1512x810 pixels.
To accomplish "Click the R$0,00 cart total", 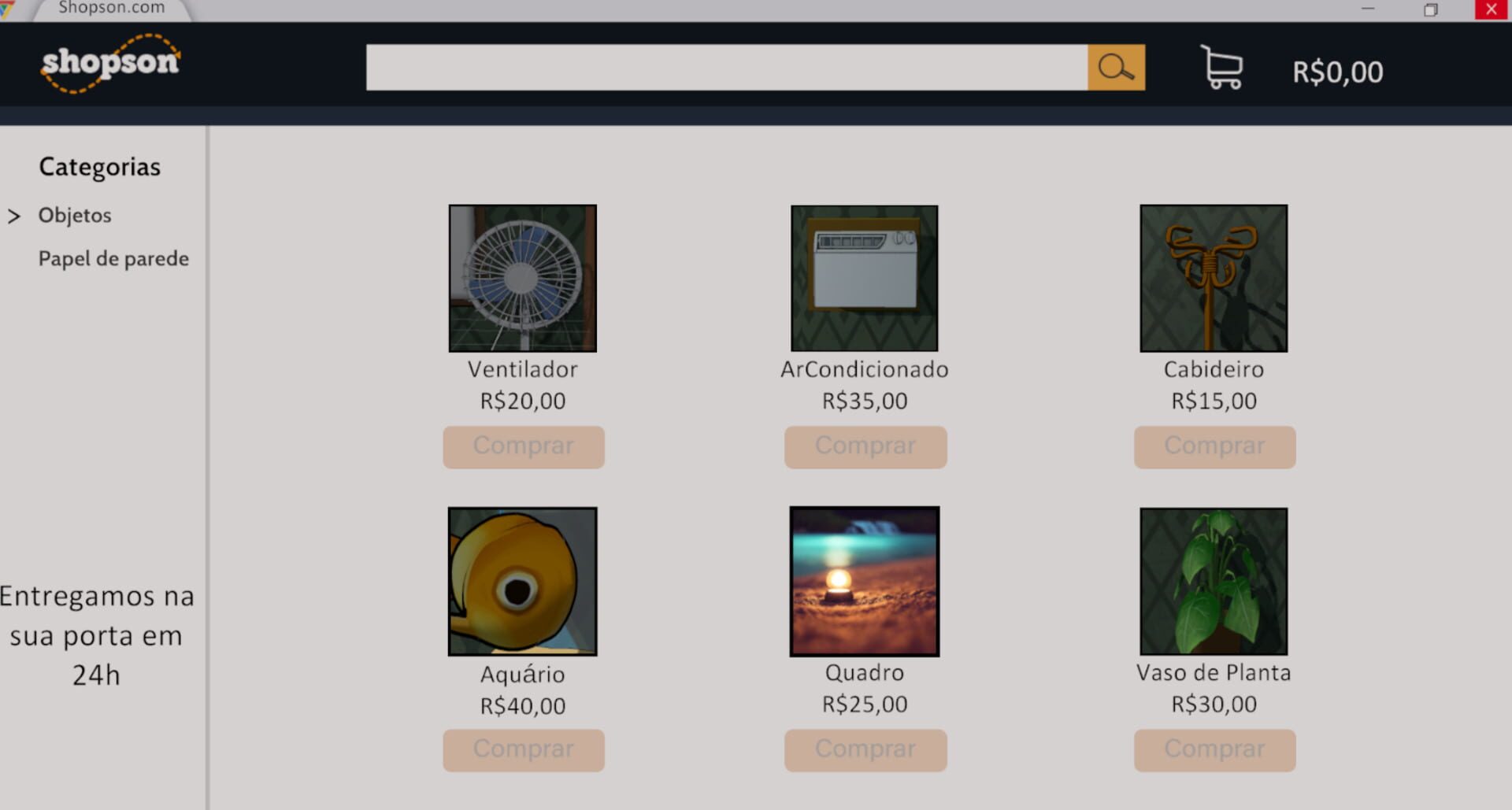I will 1337,72.
